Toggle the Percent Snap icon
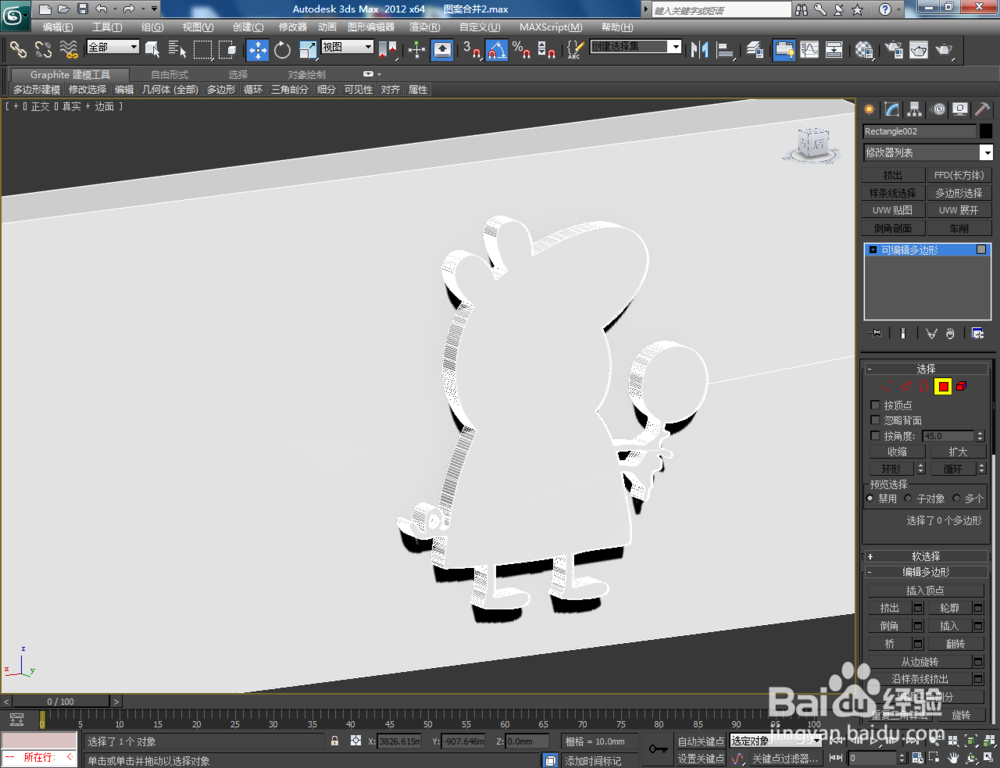This screenshot has height=768, width=1000. pos(521,49)
